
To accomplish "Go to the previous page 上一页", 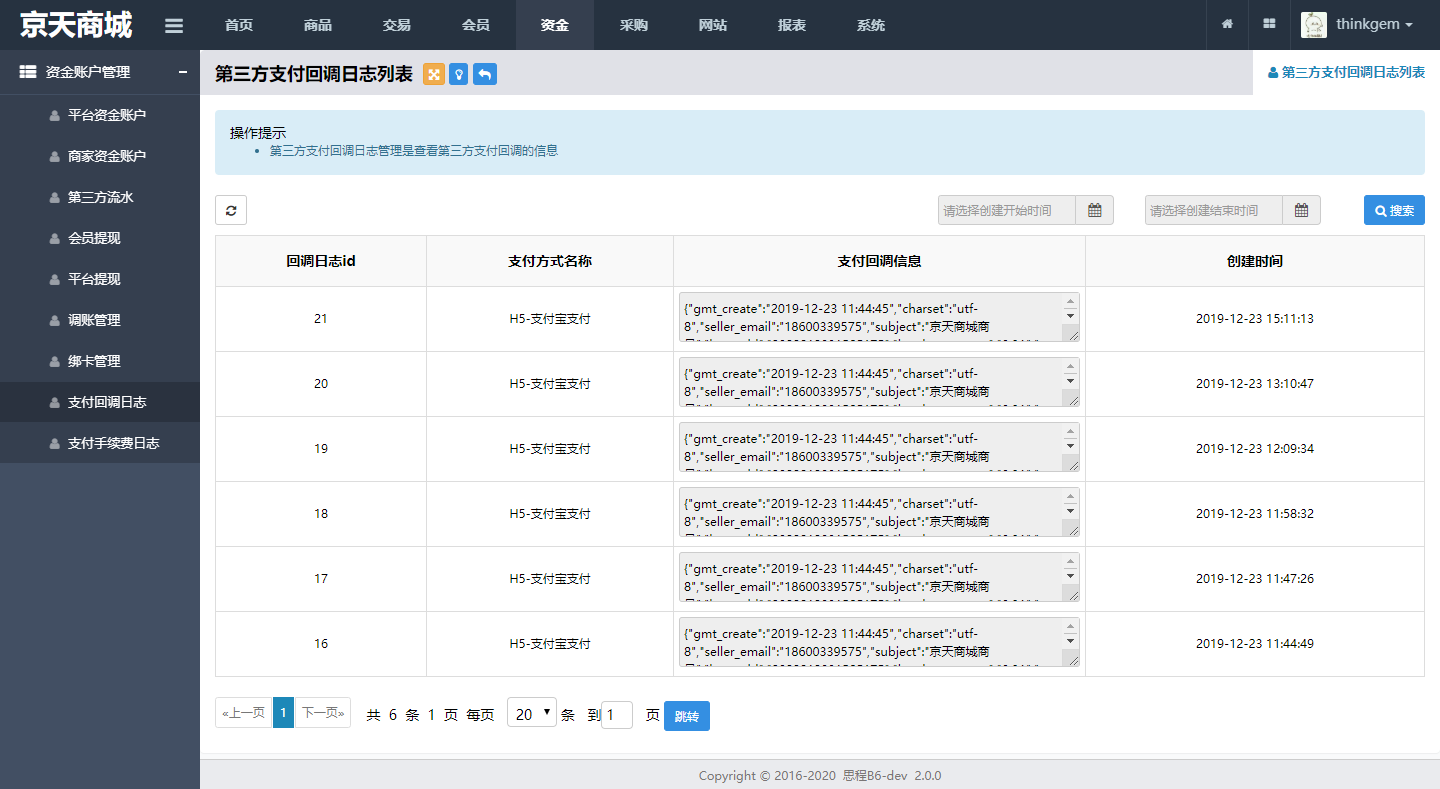I will click(x=243, y=712).
